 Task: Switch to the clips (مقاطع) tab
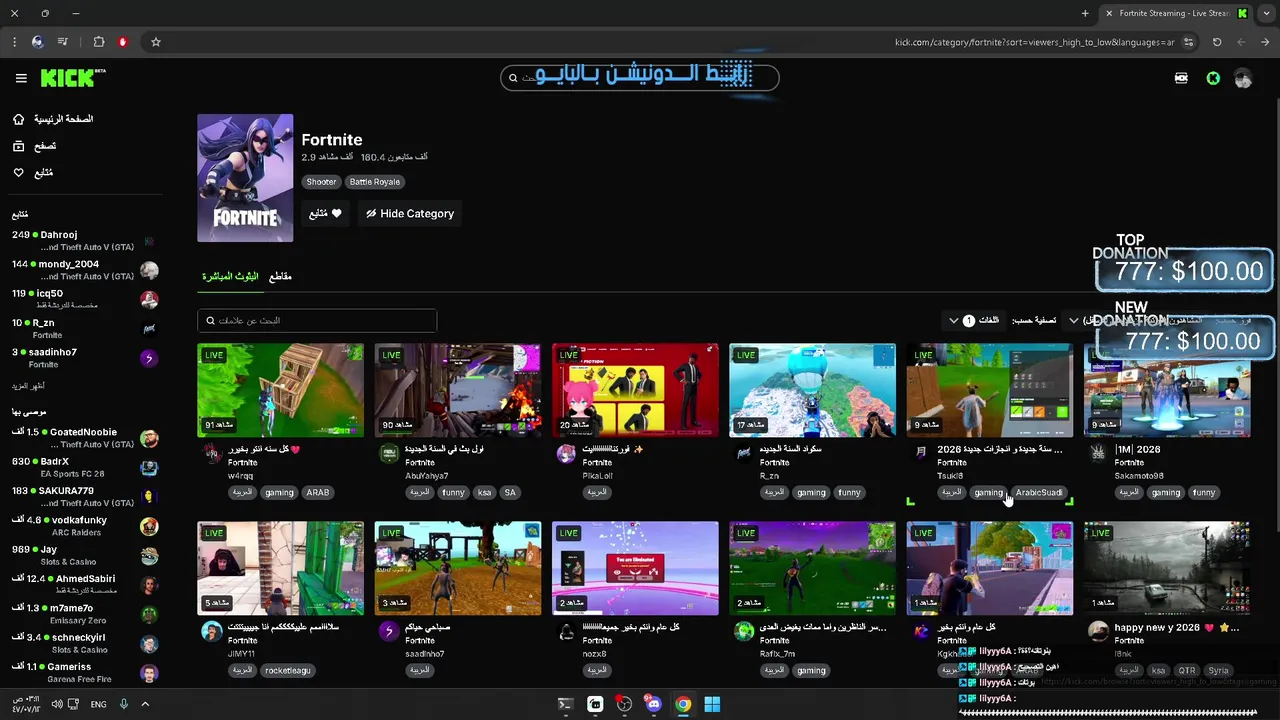point(281,276)
